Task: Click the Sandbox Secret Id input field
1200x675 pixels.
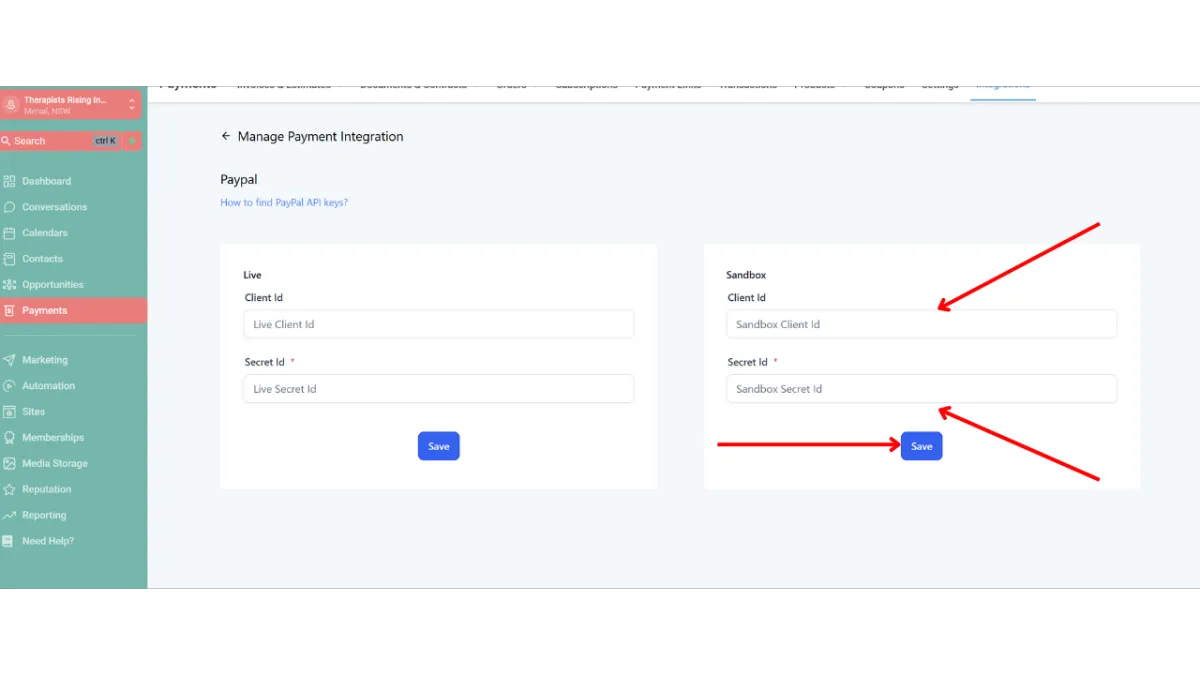Action: point(921,389)
